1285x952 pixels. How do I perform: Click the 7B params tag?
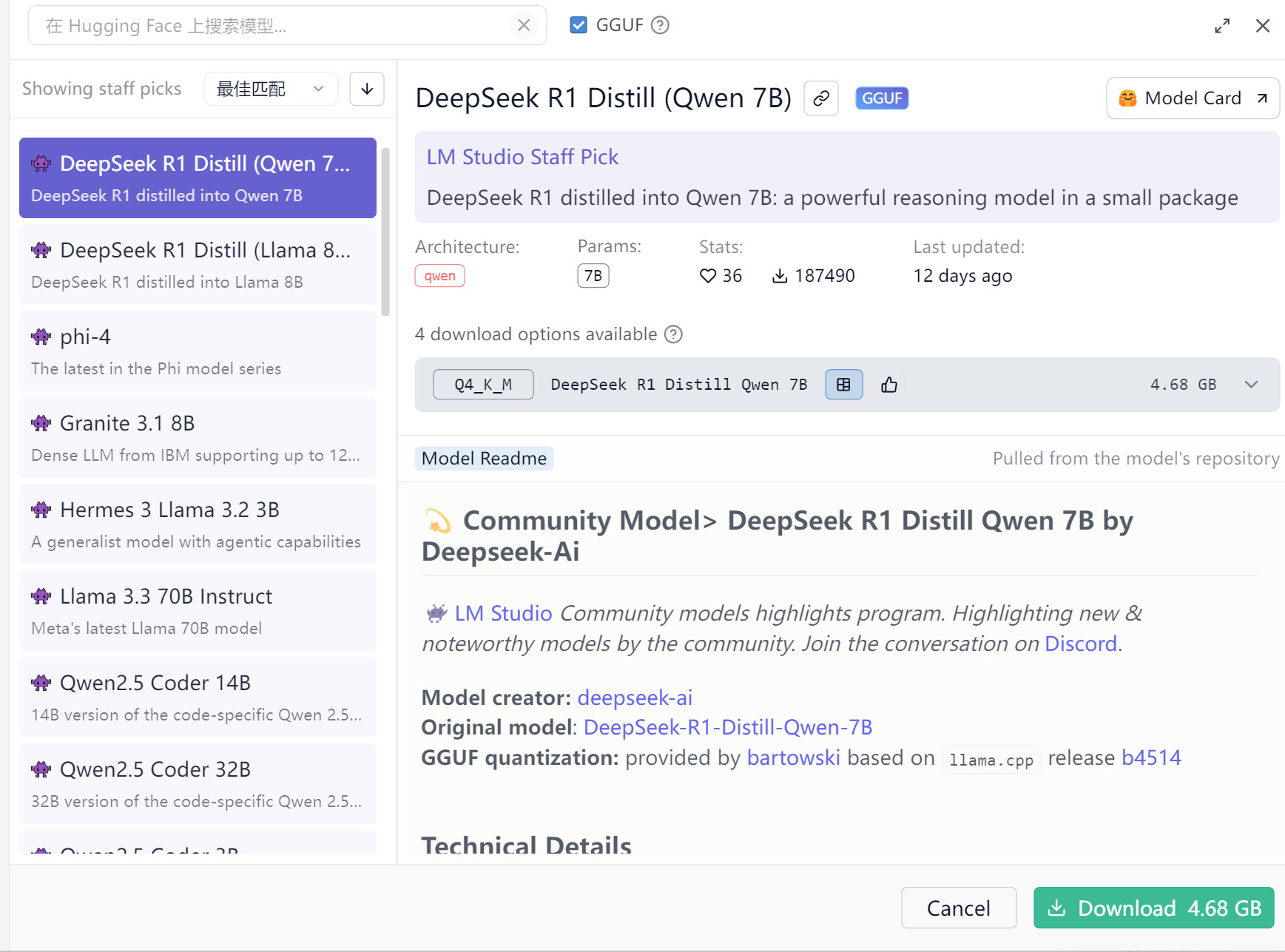pos(593,276)
